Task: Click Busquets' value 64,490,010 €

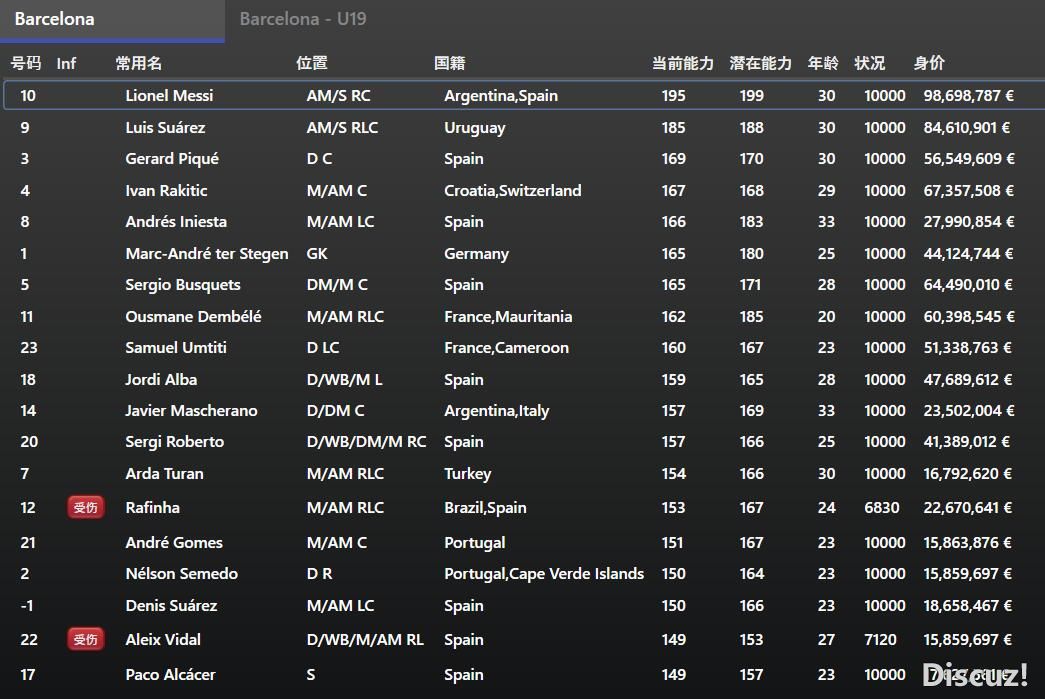Action: tap(968, 285)
